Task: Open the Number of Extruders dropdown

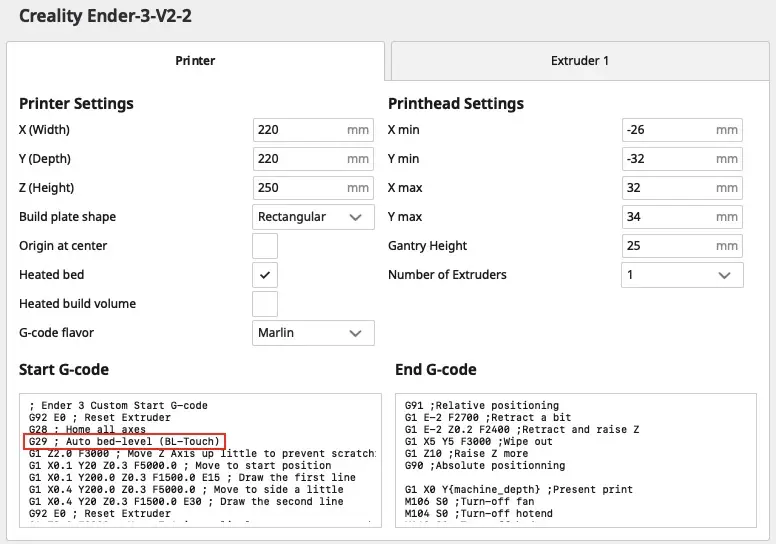Action: point(681,275)
